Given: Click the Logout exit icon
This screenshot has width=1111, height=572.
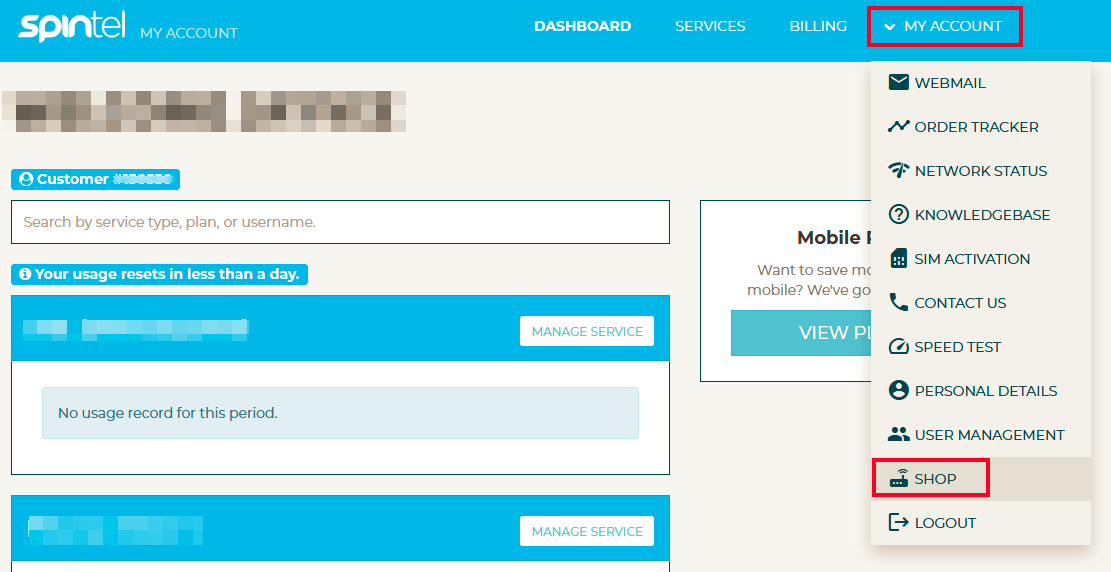Looking at the screenshot, I should 898,522.
